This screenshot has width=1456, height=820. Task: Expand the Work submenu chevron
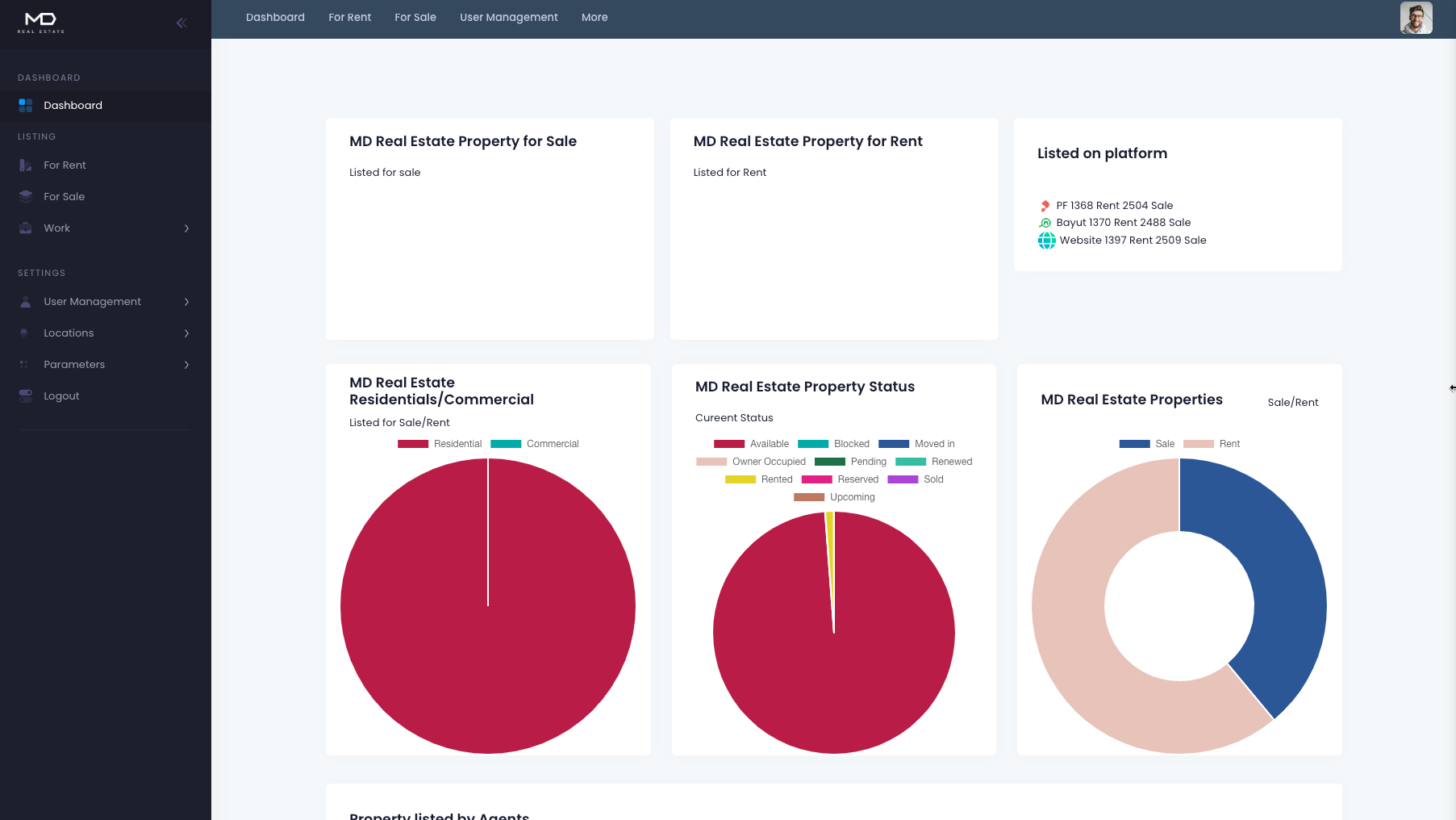pos(186,228)
